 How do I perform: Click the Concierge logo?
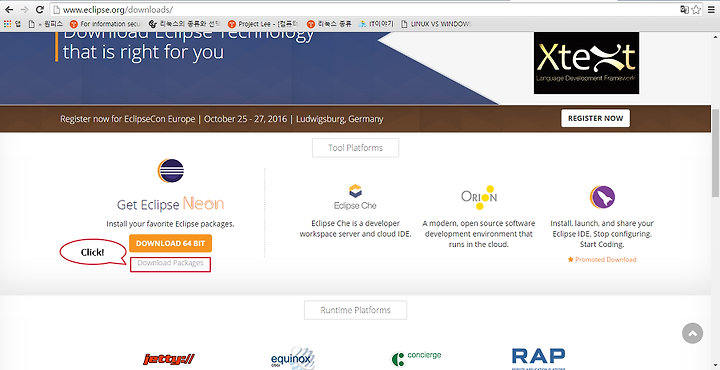point(416,358)
